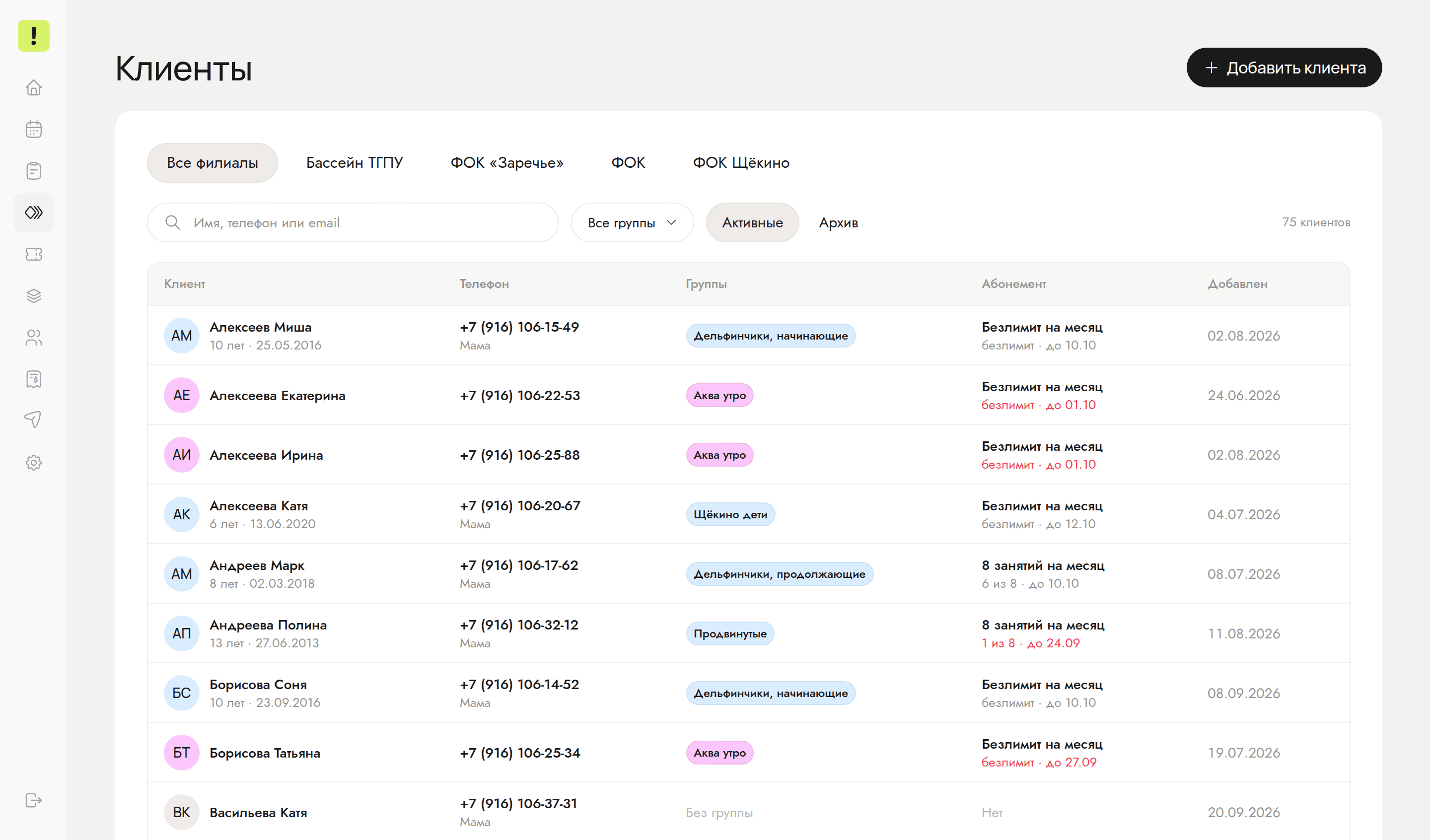The image size is (1430, 840).
Task: Open the people/staff icon
Action: [33, 338]
